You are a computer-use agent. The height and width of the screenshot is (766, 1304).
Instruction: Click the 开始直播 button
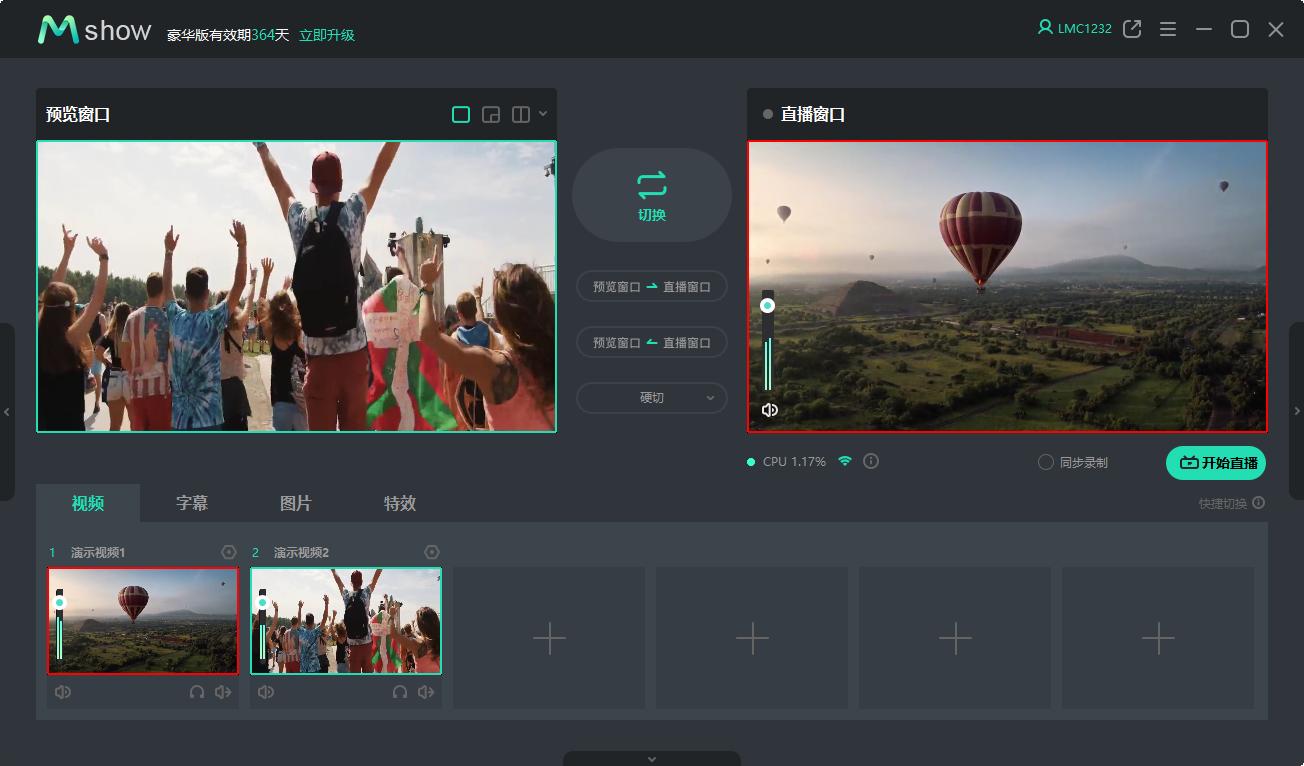point(1216,463)
